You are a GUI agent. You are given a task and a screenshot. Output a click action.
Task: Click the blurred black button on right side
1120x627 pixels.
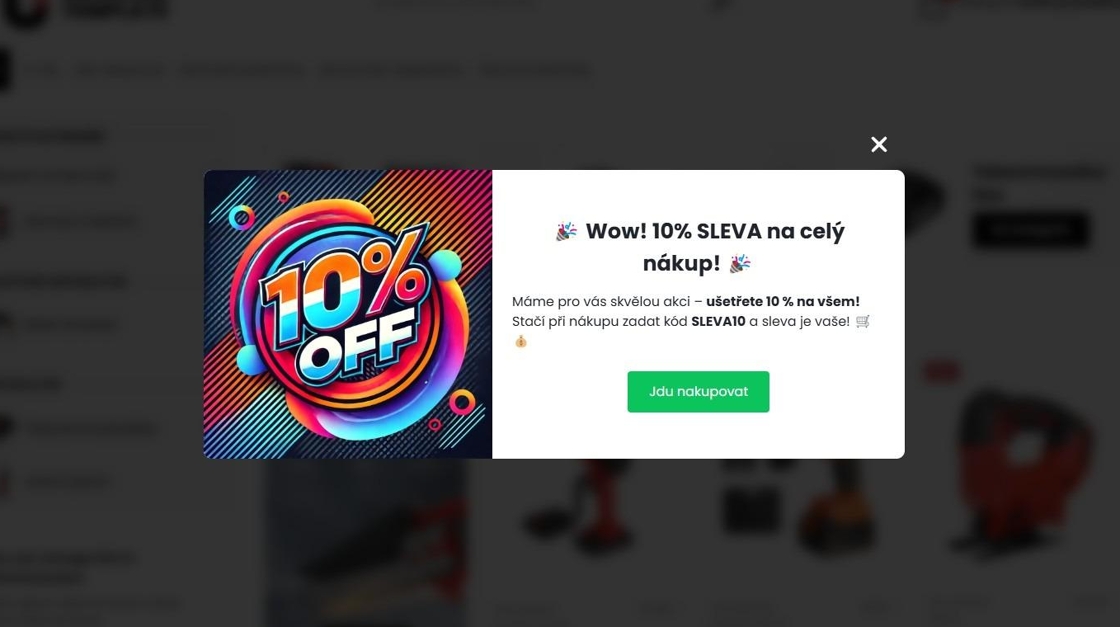(1031, 230)
